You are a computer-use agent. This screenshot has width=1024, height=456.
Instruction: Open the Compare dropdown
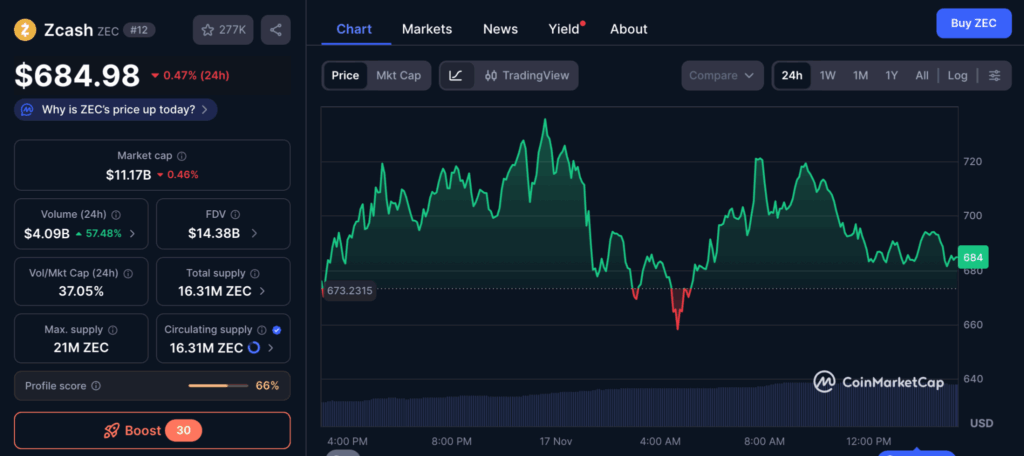click(721, 76)
